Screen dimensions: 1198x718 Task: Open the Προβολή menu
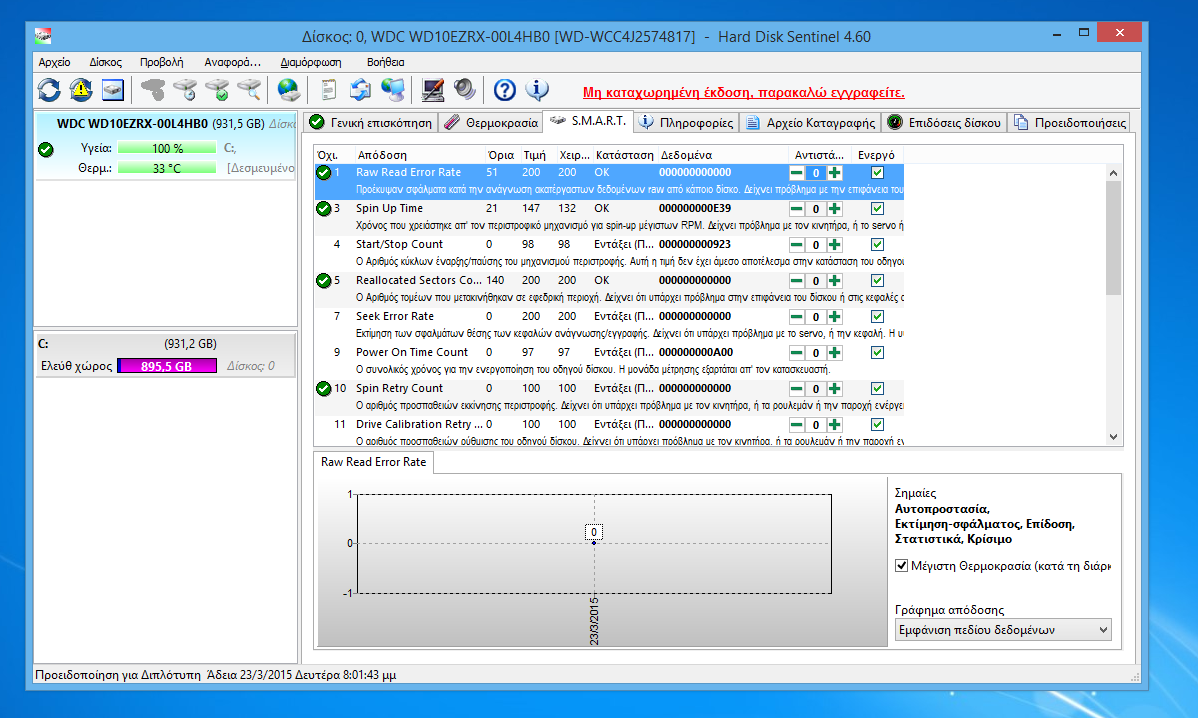161,62
